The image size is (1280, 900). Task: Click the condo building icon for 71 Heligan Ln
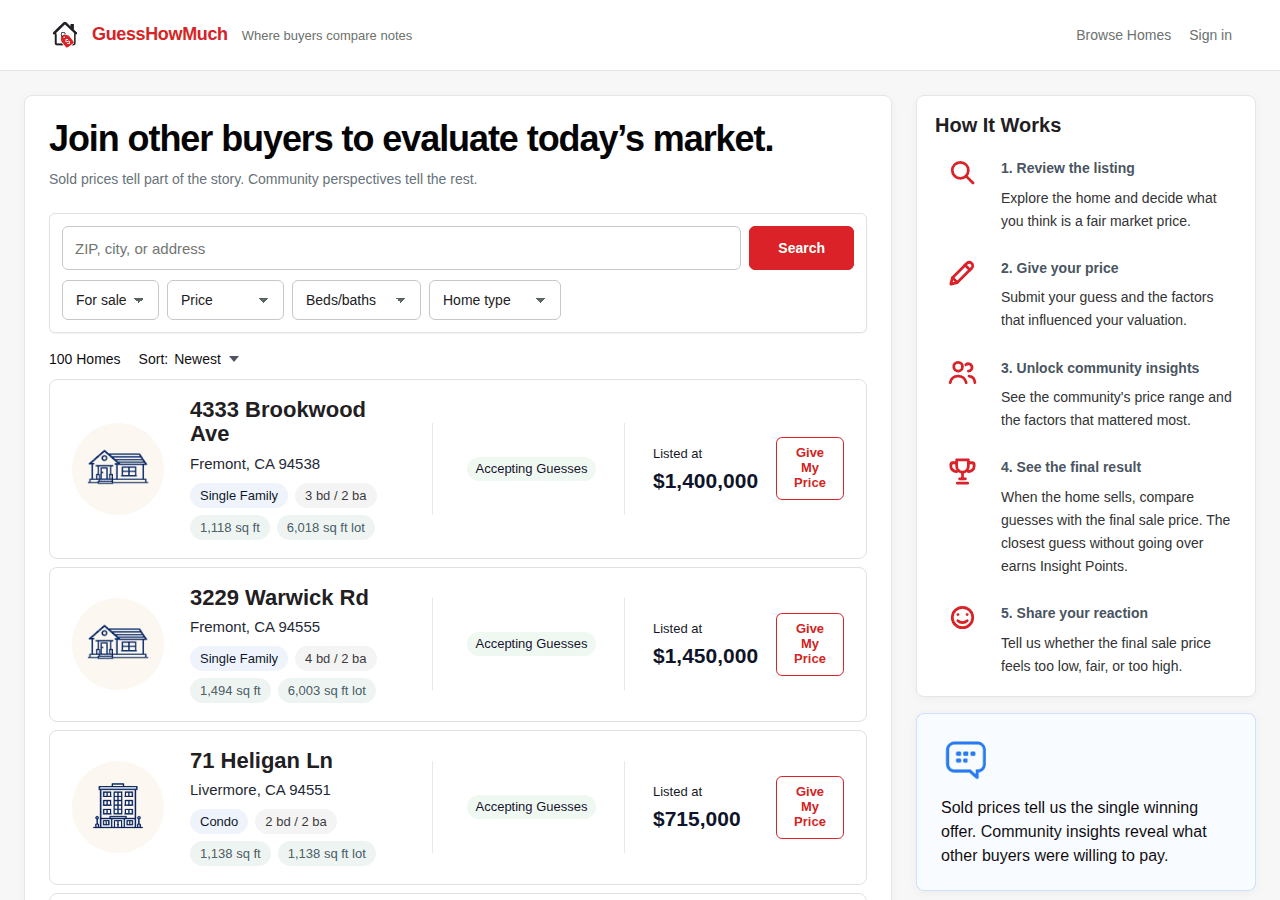pos(118,806)
